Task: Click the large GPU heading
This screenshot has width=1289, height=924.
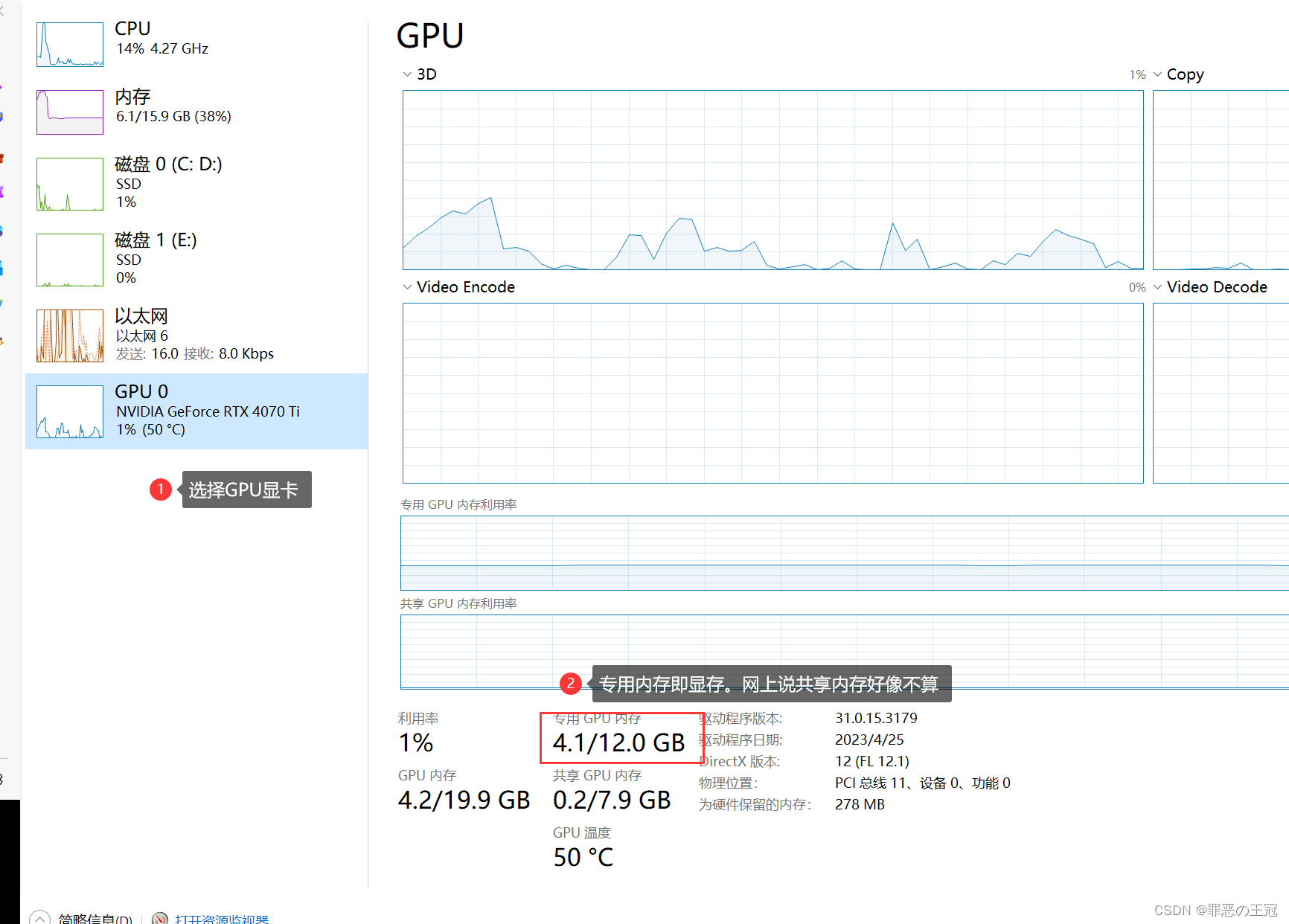Action: click(430, 36)
